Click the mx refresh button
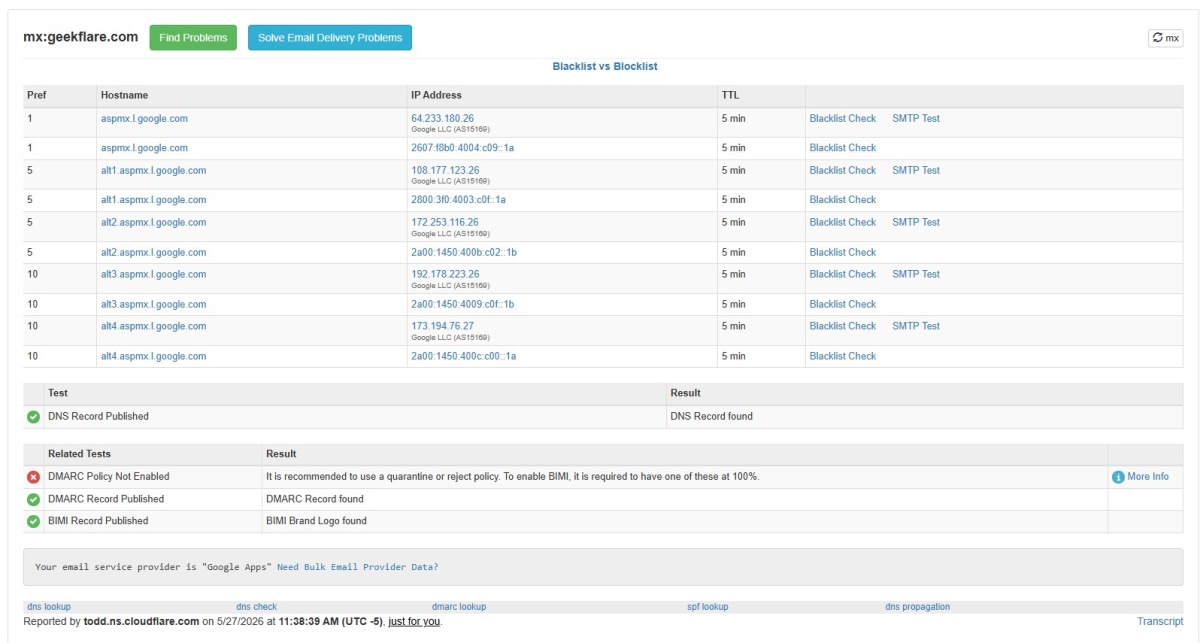1200x643 pixels. pyautogui.click(x=1165, y=38)
